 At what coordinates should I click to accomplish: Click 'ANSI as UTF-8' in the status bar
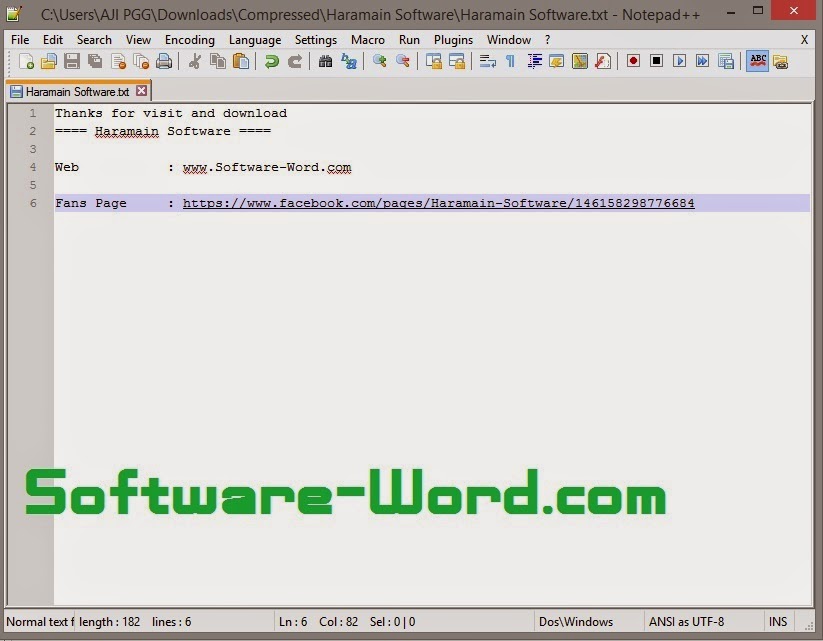click(686, 622)
